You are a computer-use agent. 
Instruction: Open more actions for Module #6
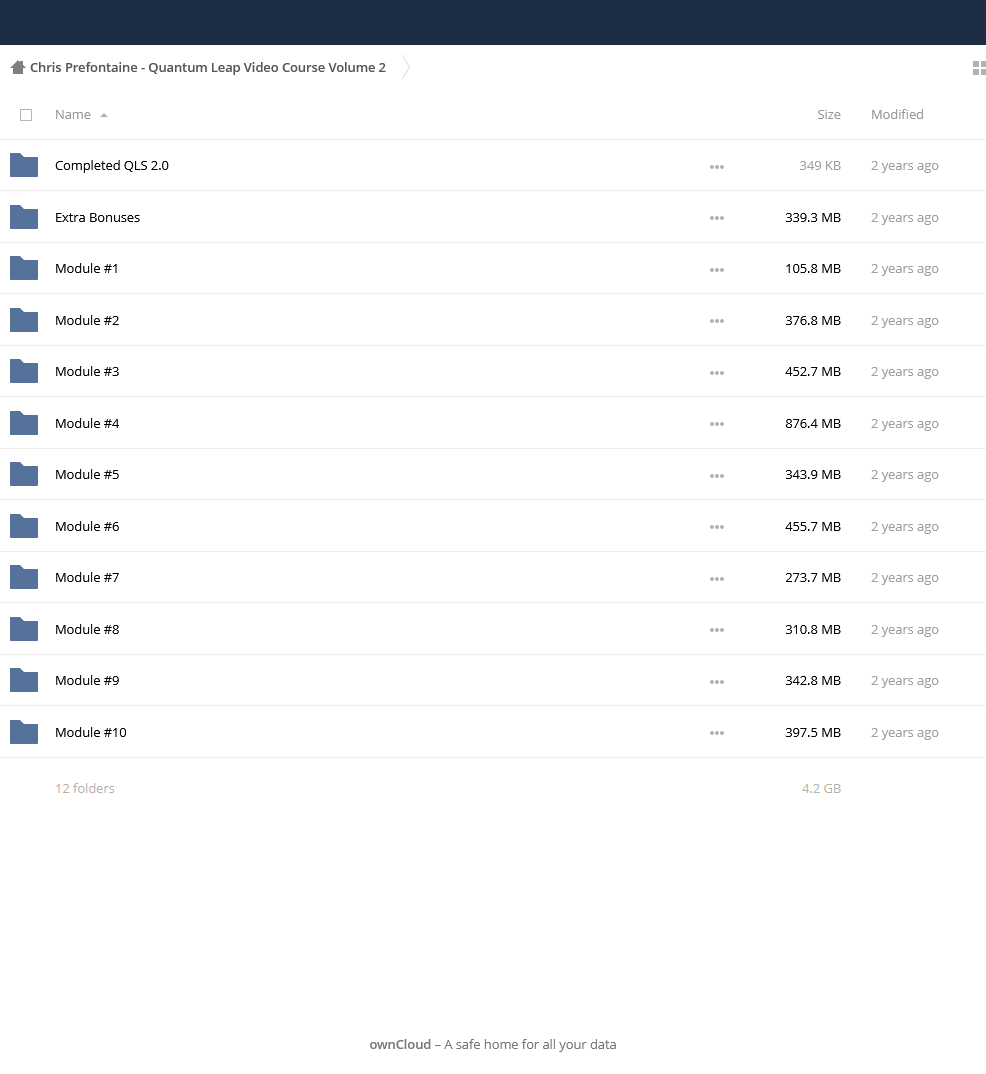[x=717, y=527]
